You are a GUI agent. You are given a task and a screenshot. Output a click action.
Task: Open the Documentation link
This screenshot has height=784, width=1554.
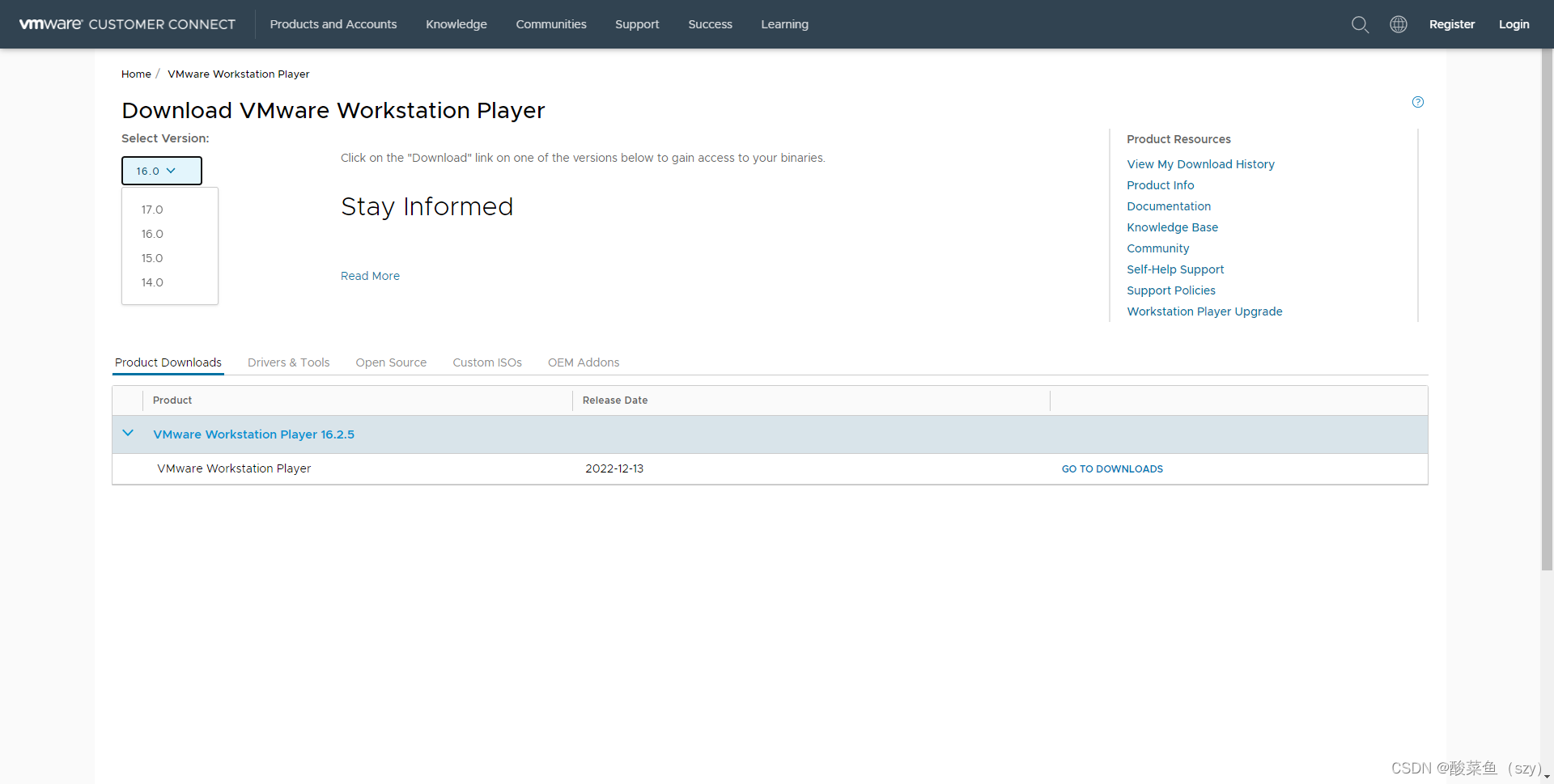coord(1169,206)
